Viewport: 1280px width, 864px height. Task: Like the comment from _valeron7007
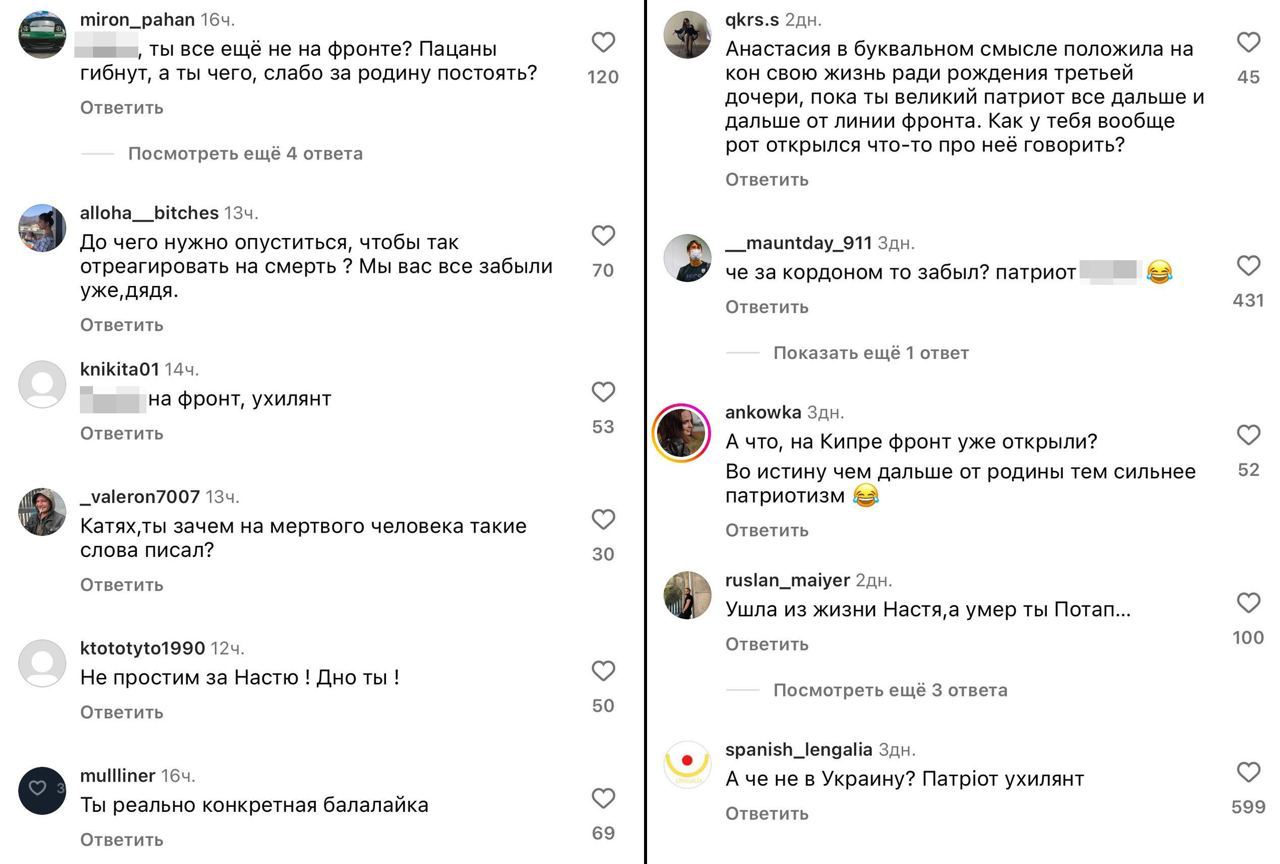tap(603, 519)
